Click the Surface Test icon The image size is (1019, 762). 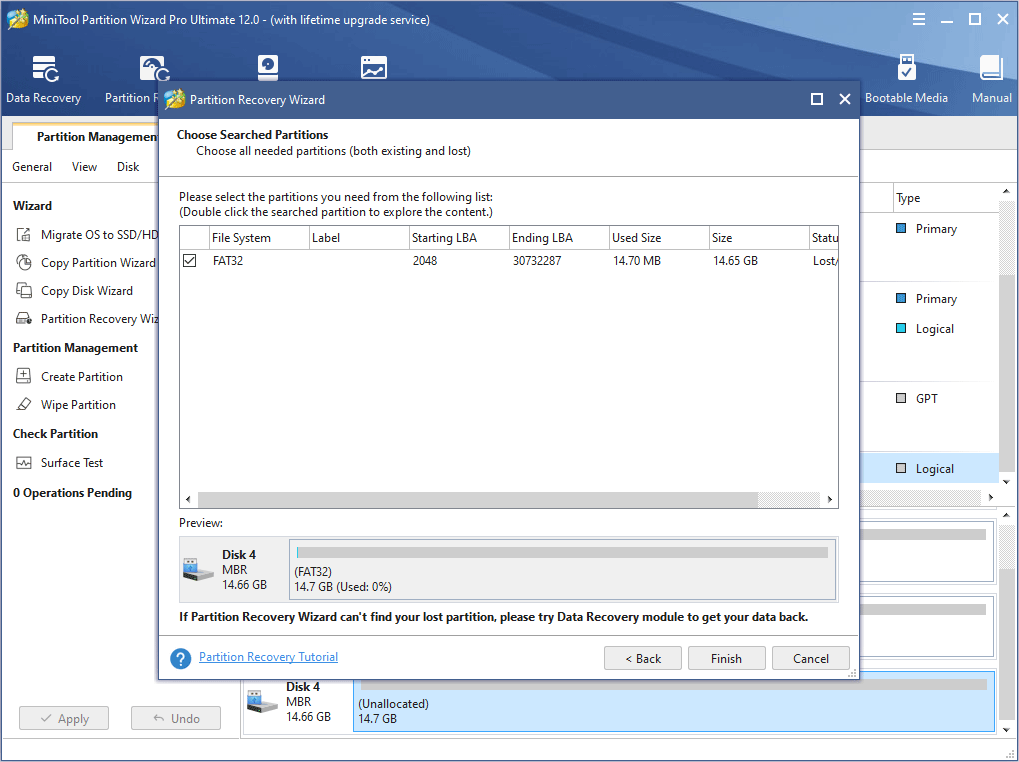coord(23,463)
